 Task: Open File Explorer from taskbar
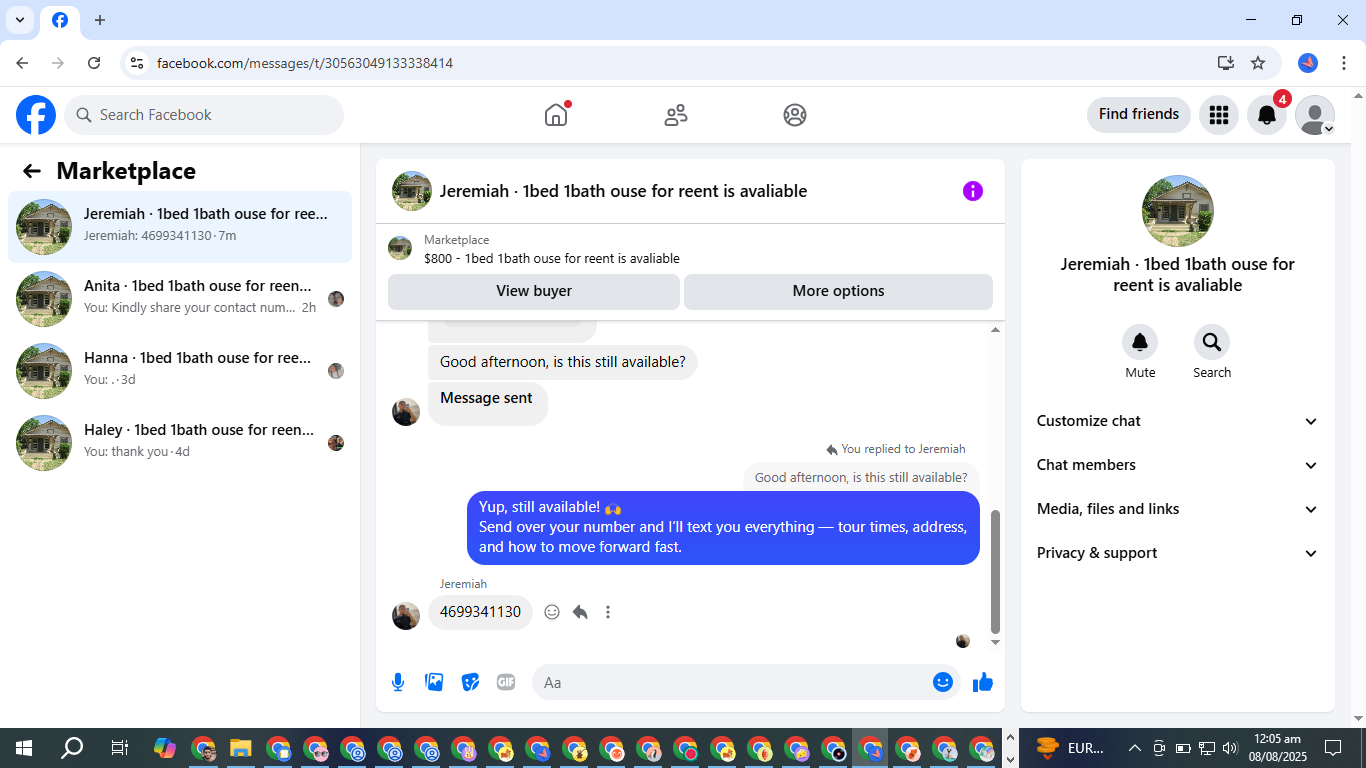click(240, 748)
